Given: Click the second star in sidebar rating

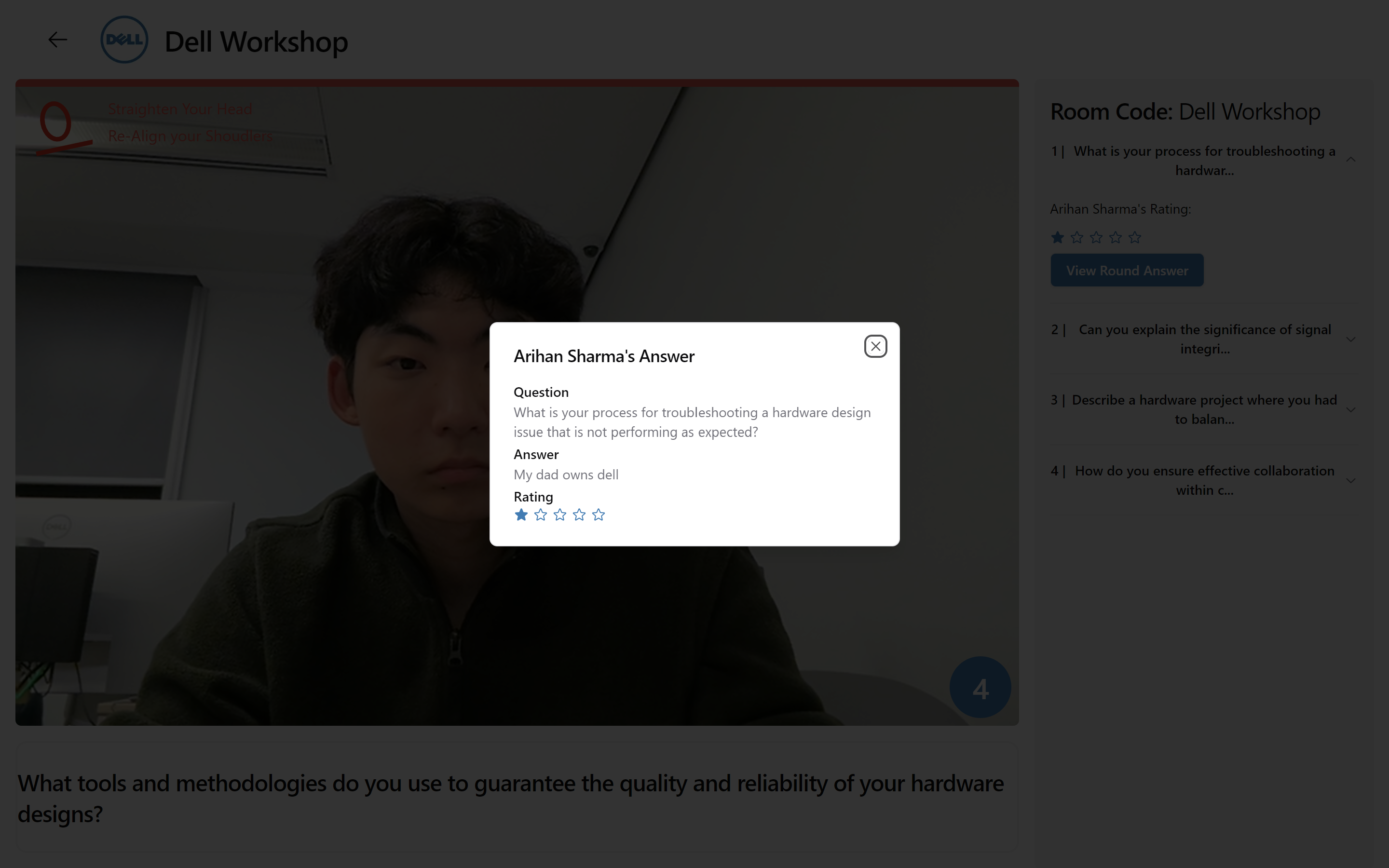Looking at the screenshot, I should pyautogui.click(x=1077, y=238).
